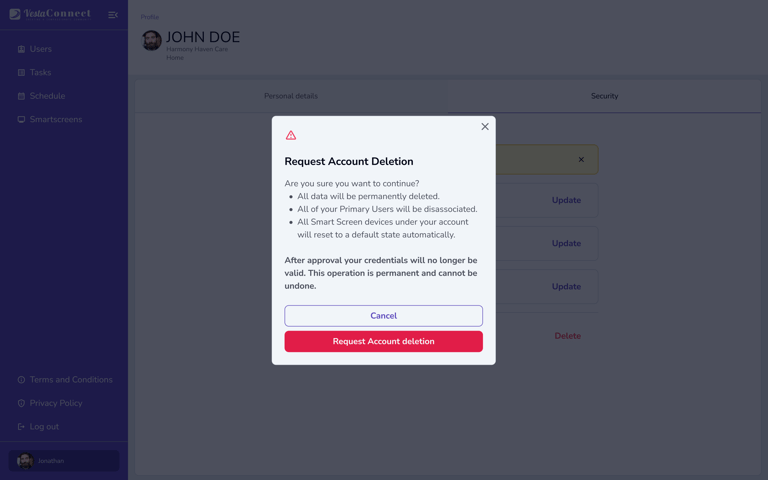Open the Privacy Policy link
768x480 pixels.
[56, 403]
